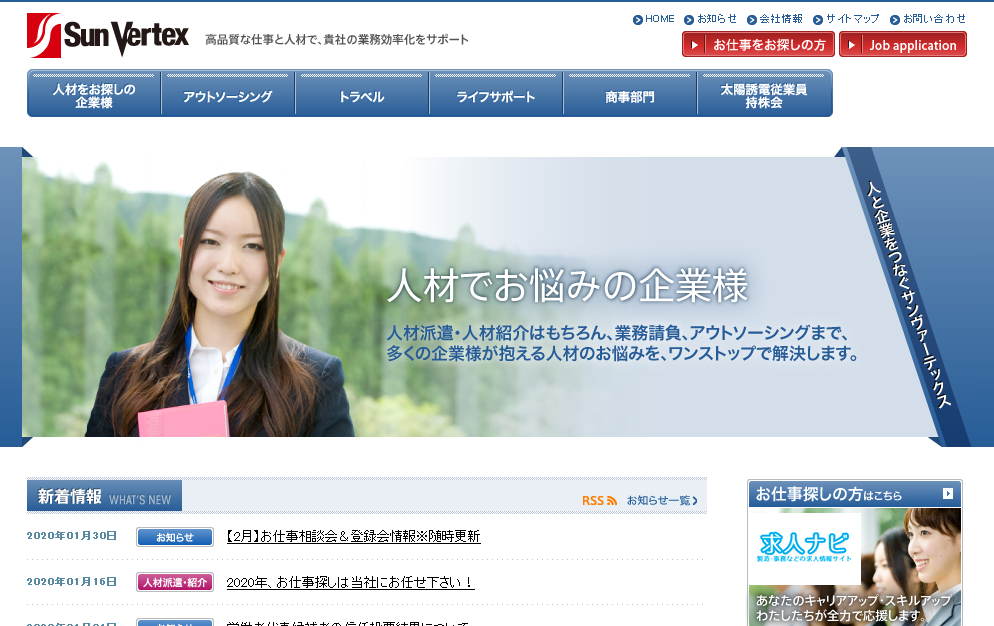The height and width of the screenshot is (626, 994).
Task: Select the アウトソーシング menu tab
Action: [228, 94]
